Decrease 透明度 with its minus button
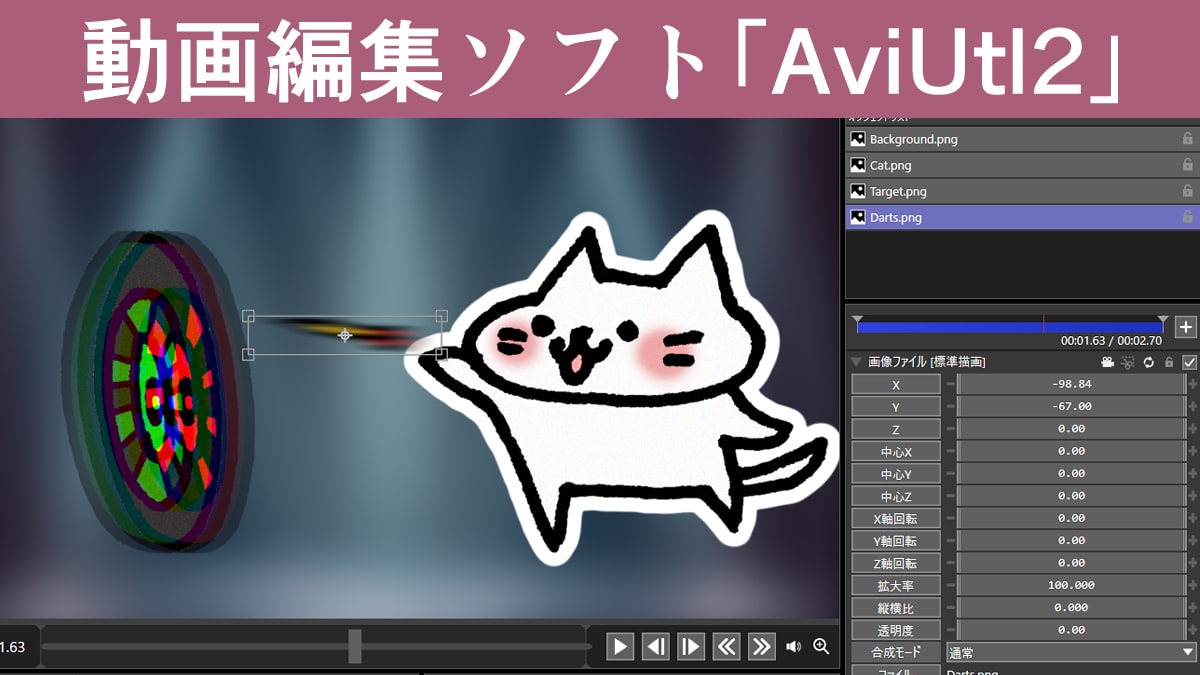1200x675 pixels. pos(950,631)
